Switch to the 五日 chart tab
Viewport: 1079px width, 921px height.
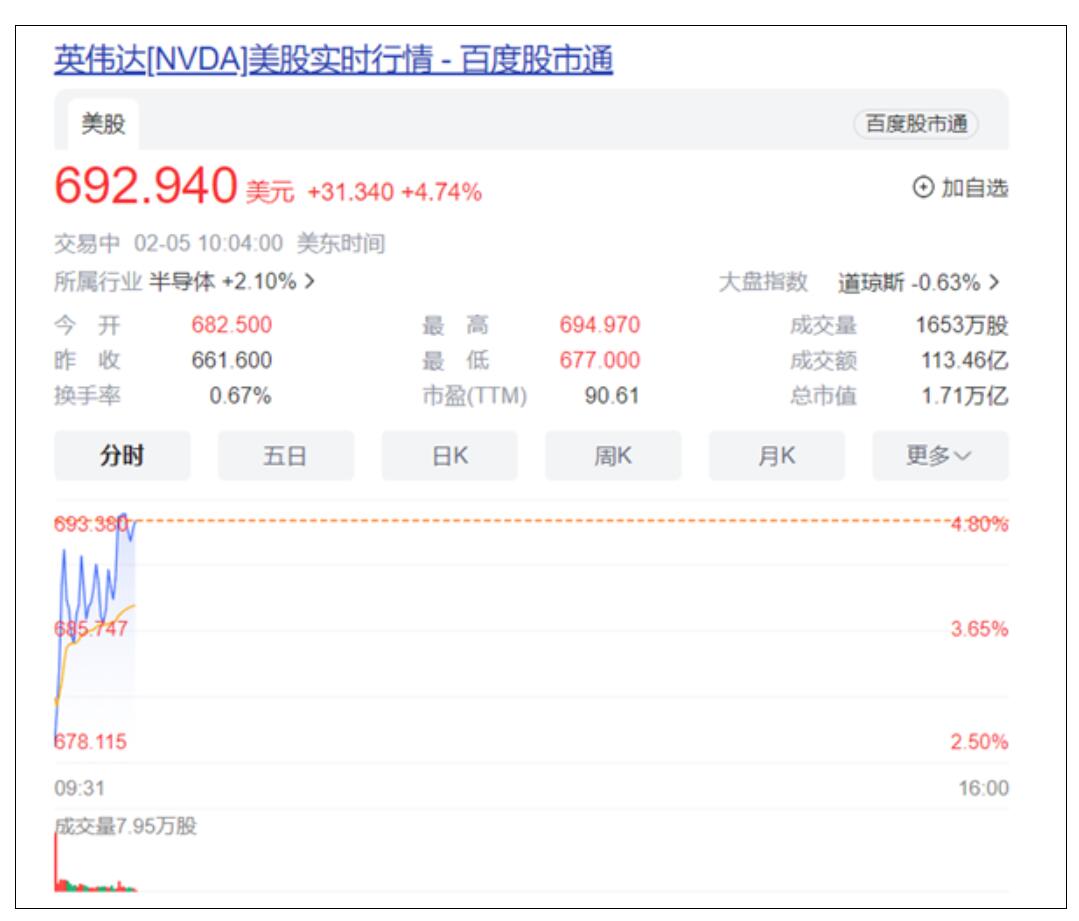click(x=286, y=456)
